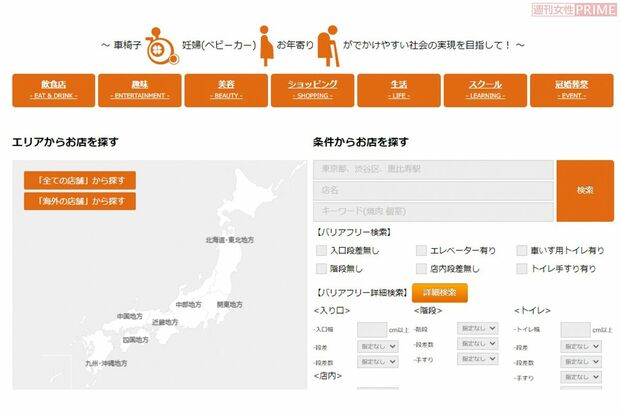Focus the area field with 東京都、渋谷区 placeholder
Viewport: 620px width, 413px height.
[433, 169]
